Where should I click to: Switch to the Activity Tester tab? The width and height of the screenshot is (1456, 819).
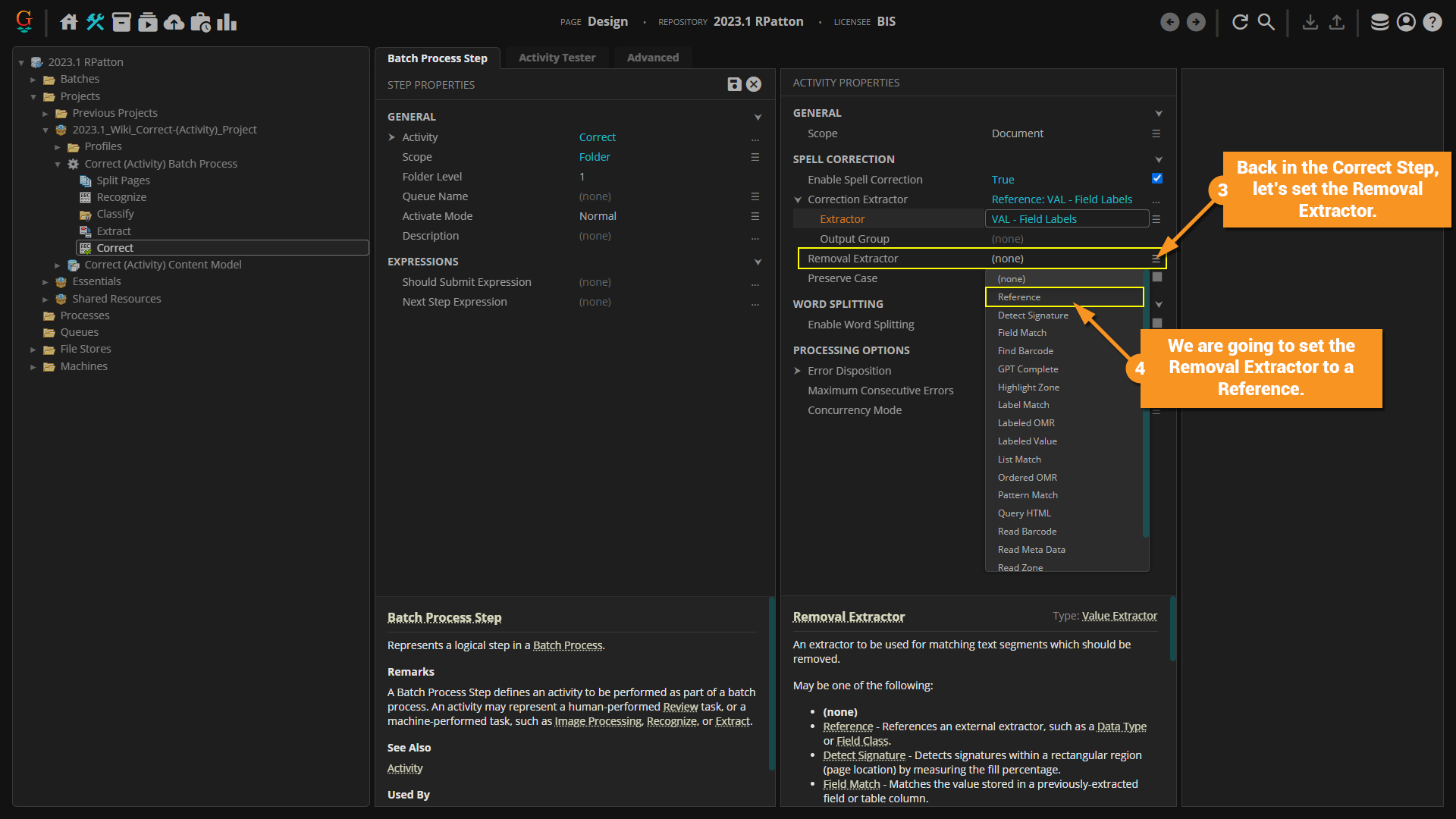pos(557,58)
